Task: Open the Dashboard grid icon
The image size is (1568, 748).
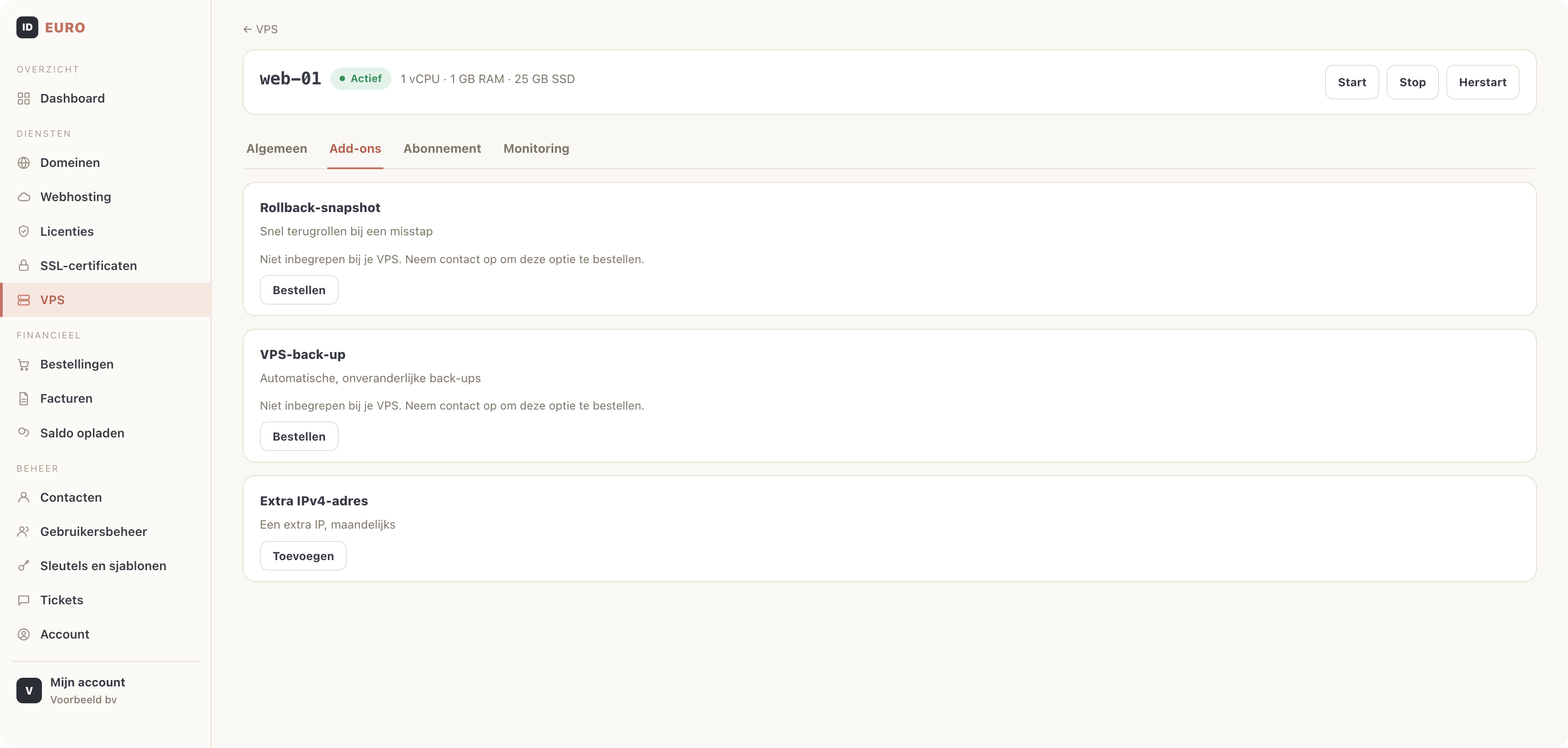Action: point(24,98)
